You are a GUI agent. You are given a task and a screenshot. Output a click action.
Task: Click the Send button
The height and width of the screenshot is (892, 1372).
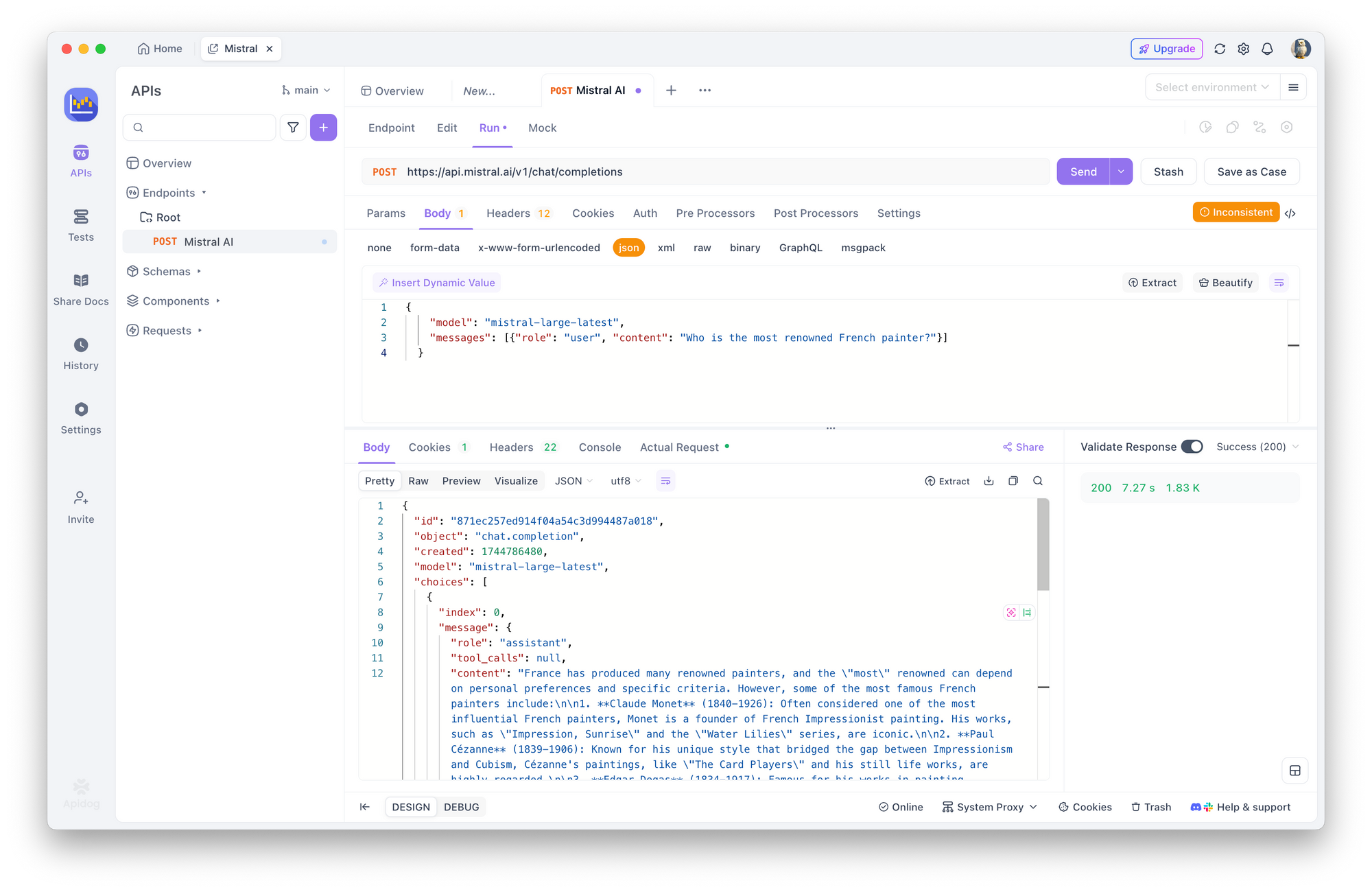[1083, 172]
